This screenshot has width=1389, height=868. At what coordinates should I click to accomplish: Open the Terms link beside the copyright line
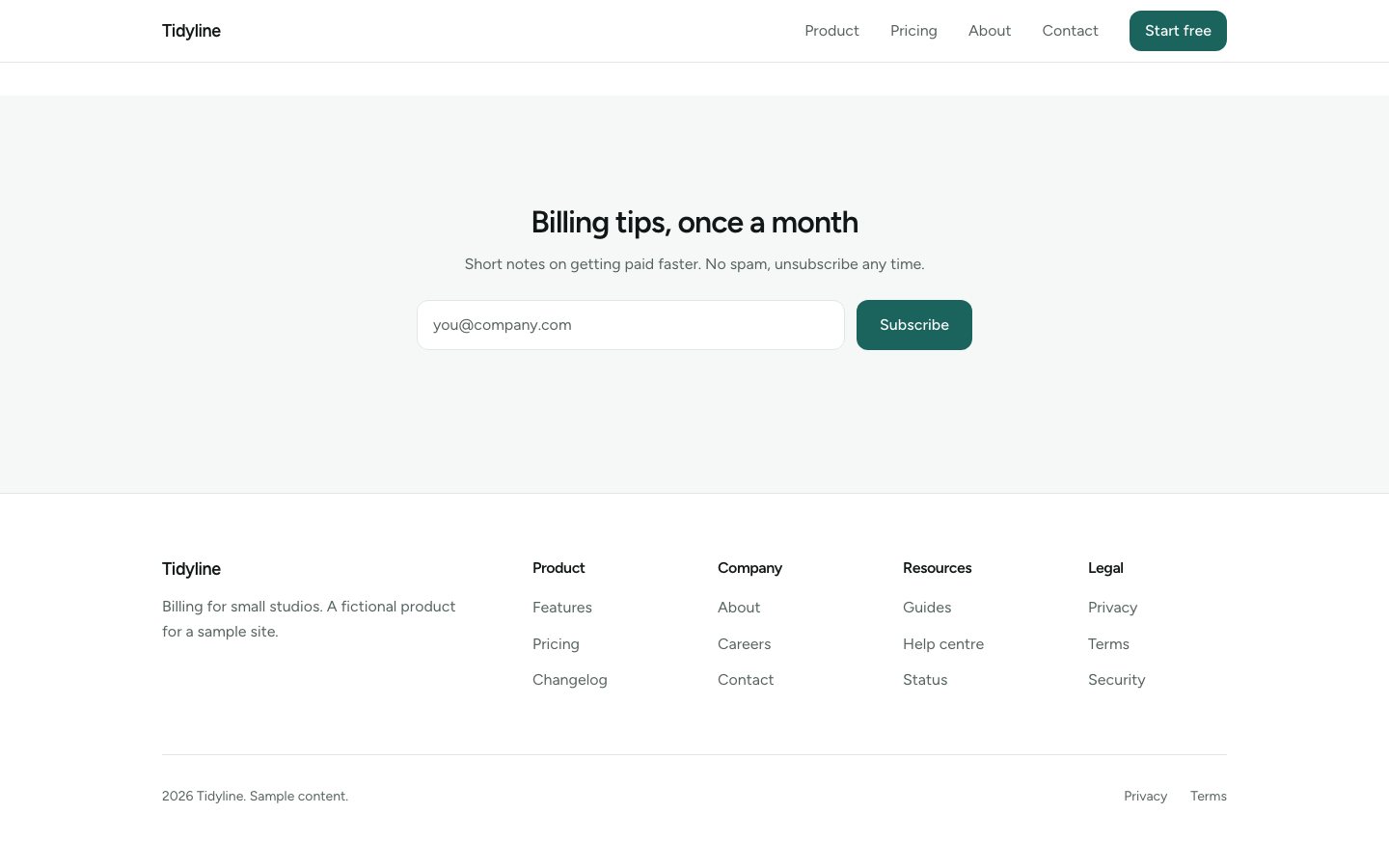(1209, 797)
